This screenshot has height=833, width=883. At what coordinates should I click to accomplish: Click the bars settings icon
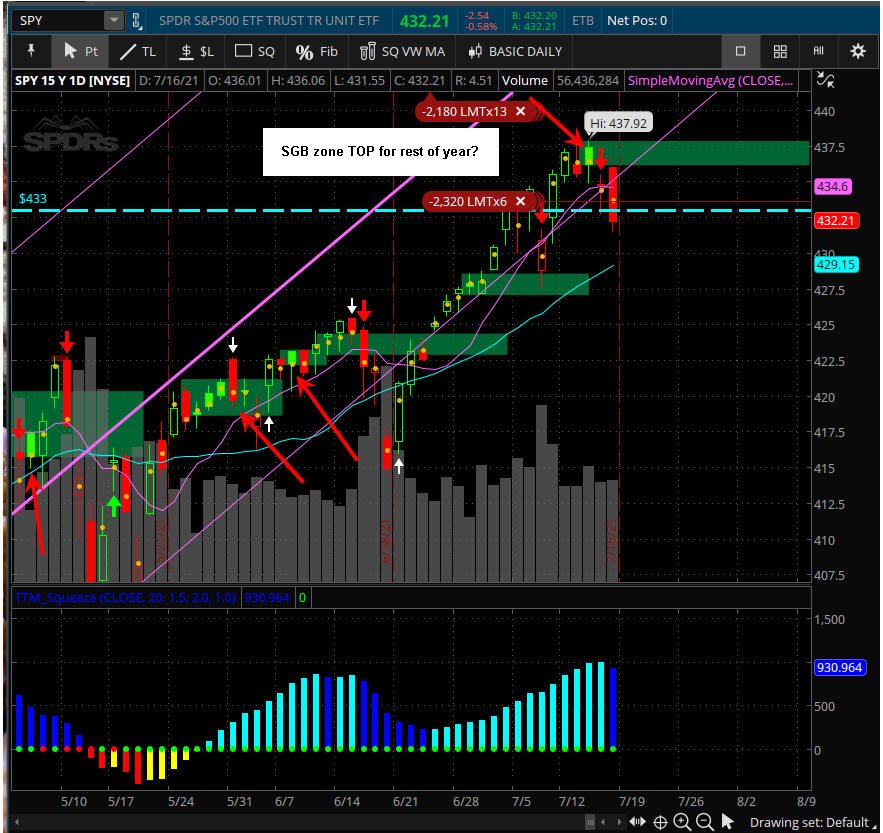pyautogui.click(x=818, y=51)
